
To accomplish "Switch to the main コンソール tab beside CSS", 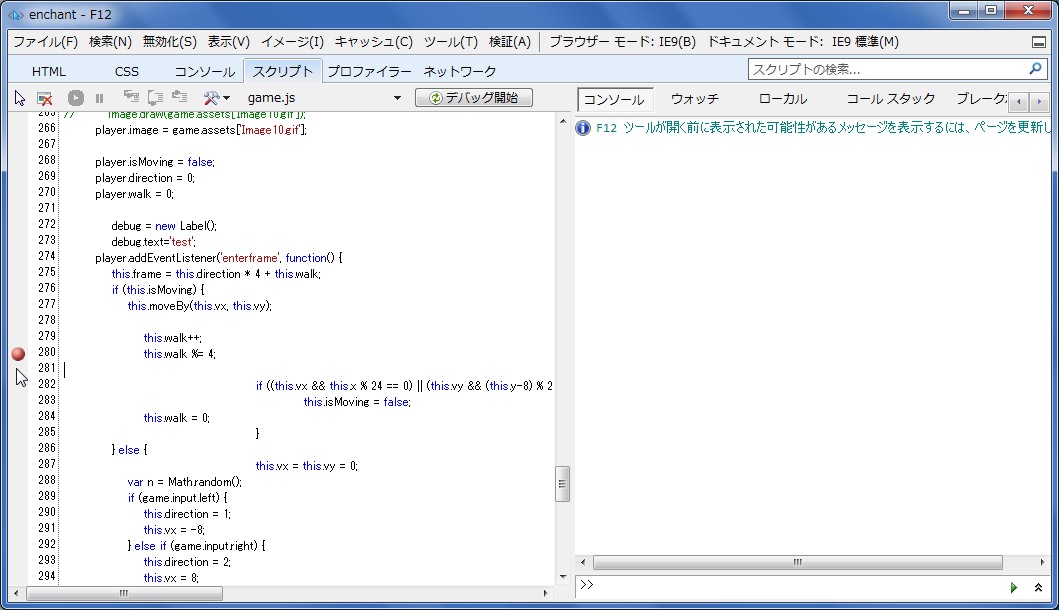I will [205, 71].
